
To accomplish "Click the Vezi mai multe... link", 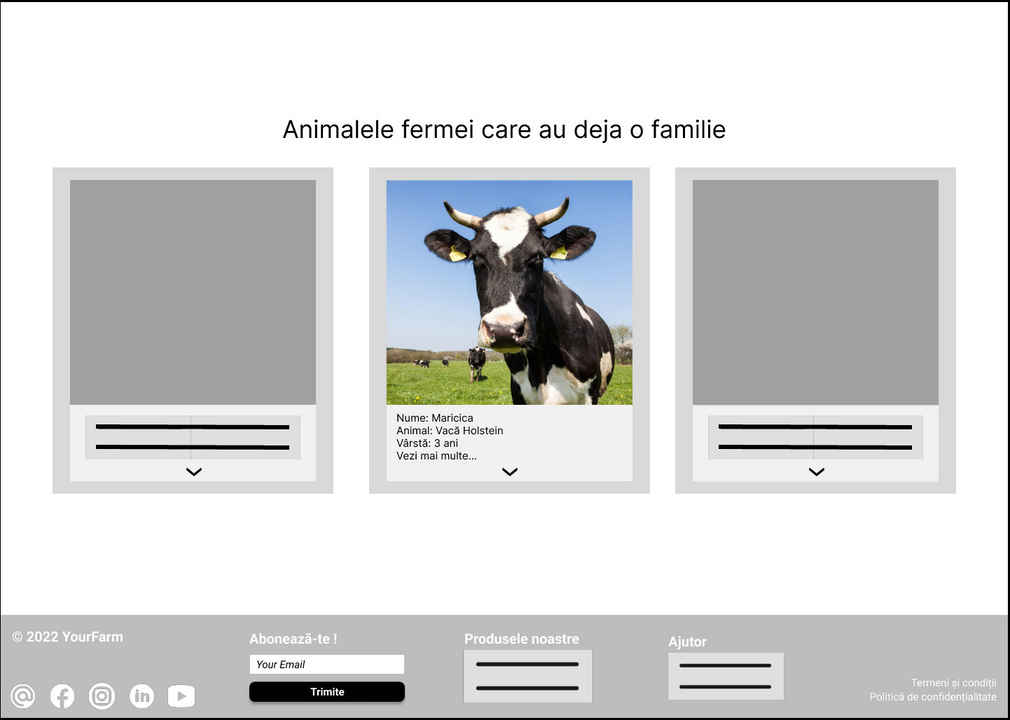I will click(436, 456).
